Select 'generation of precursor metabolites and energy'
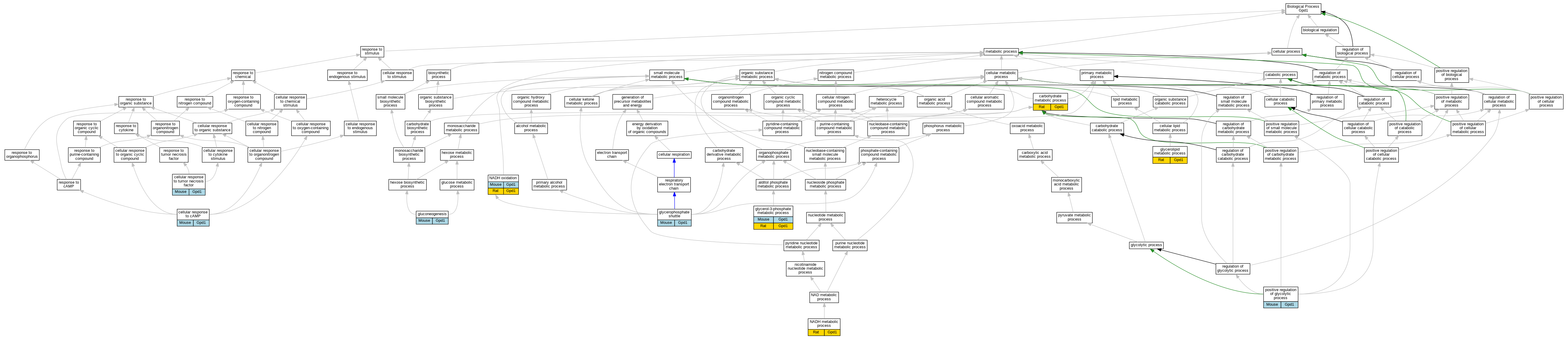The height and width of the screenshot is (339, 1568). click(x=633, y=101)
